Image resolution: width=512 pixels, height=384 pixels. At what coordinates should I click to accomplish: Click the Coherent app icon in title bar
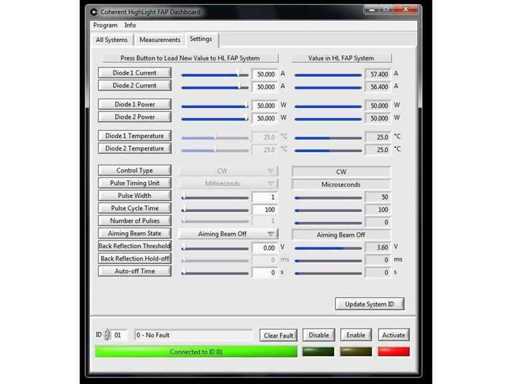pos(94,12)
